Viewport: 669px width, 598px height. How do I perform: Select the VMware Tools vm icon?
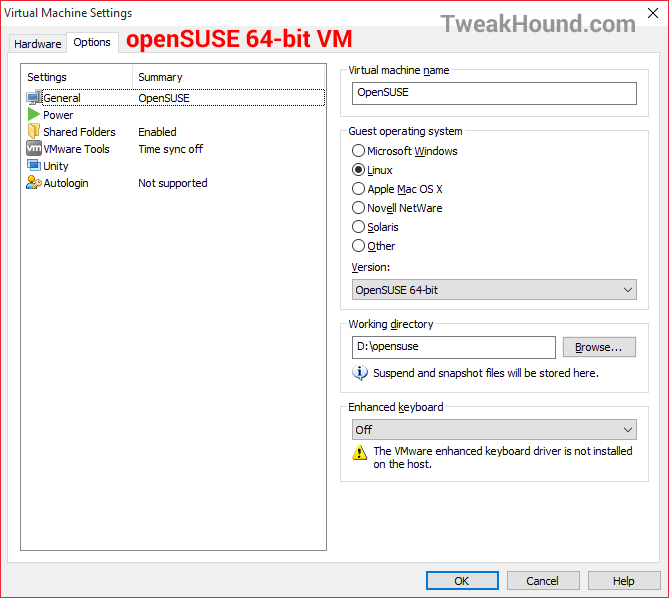tap(34, 148)
